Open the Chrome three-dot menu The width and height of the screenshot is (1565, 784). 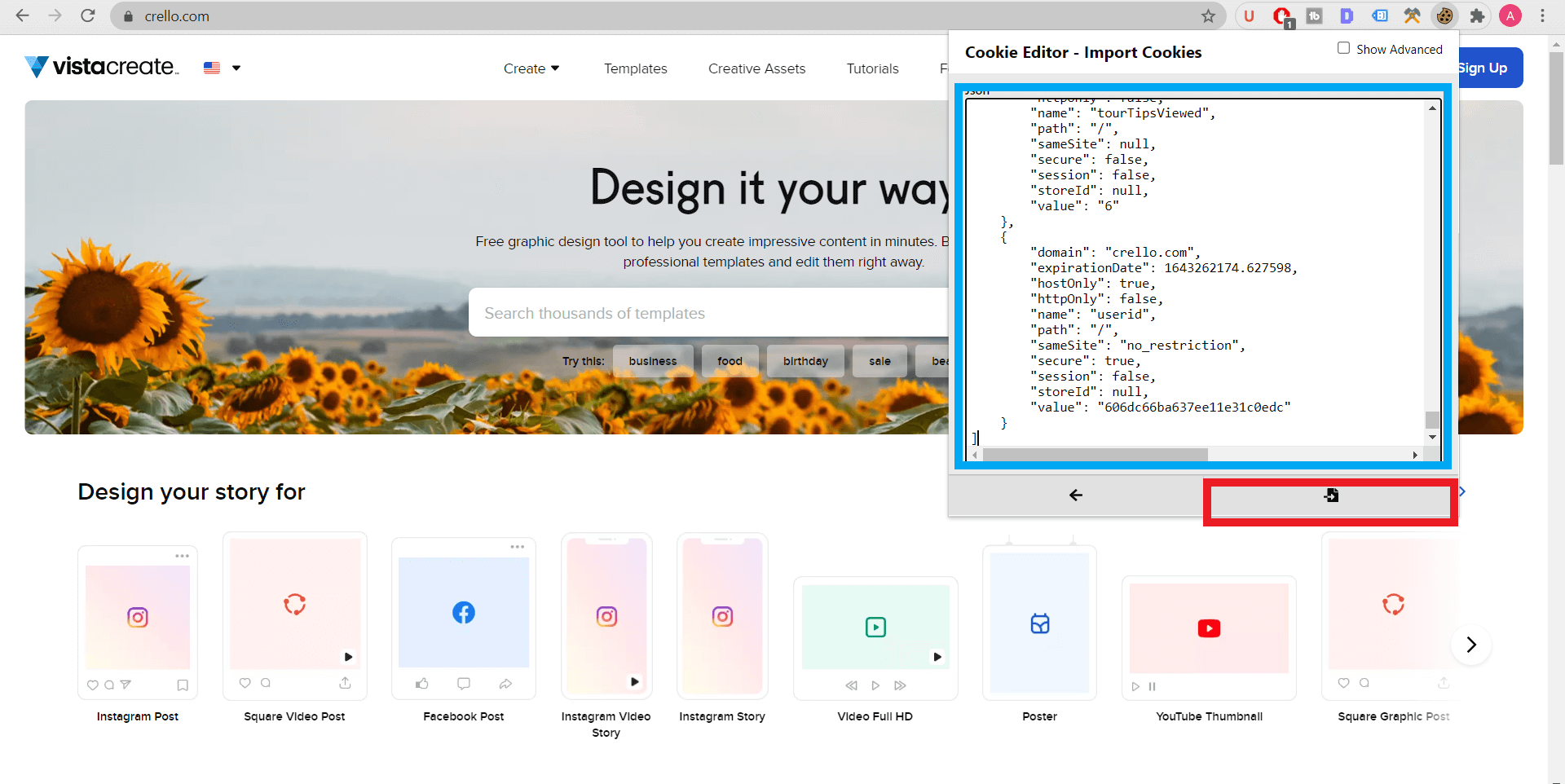pos(1543,15)
